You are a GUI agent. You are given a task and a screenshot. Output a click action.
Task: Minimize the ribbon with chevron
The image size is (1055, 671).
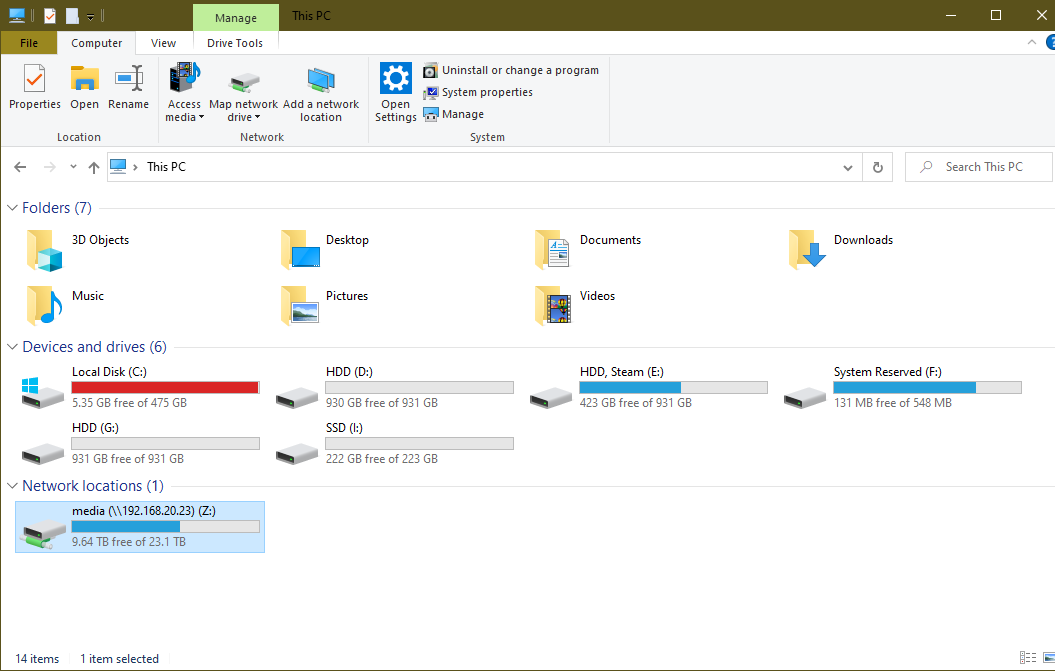point(1031,42)
